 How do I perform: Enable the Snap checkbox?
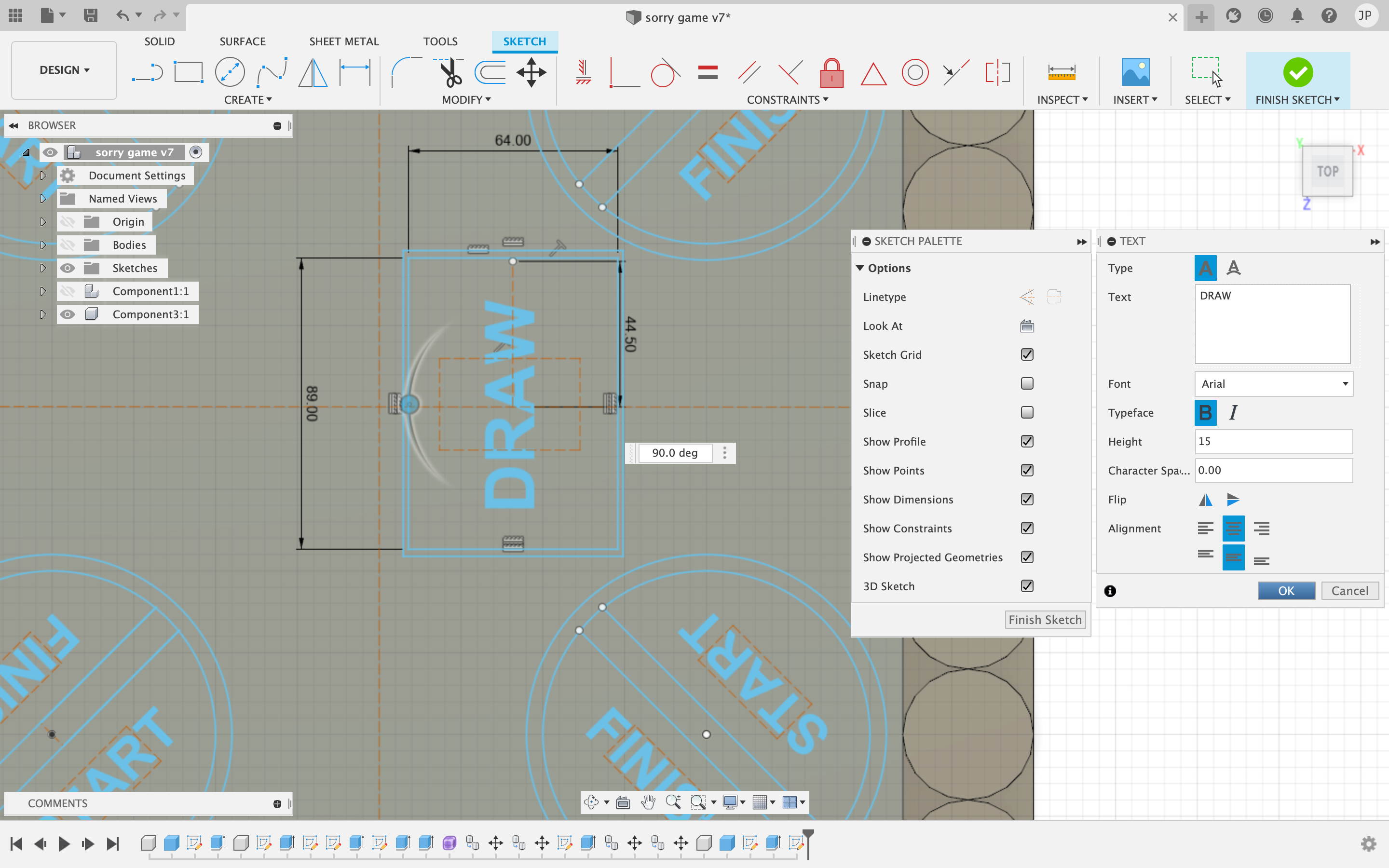1027,383
